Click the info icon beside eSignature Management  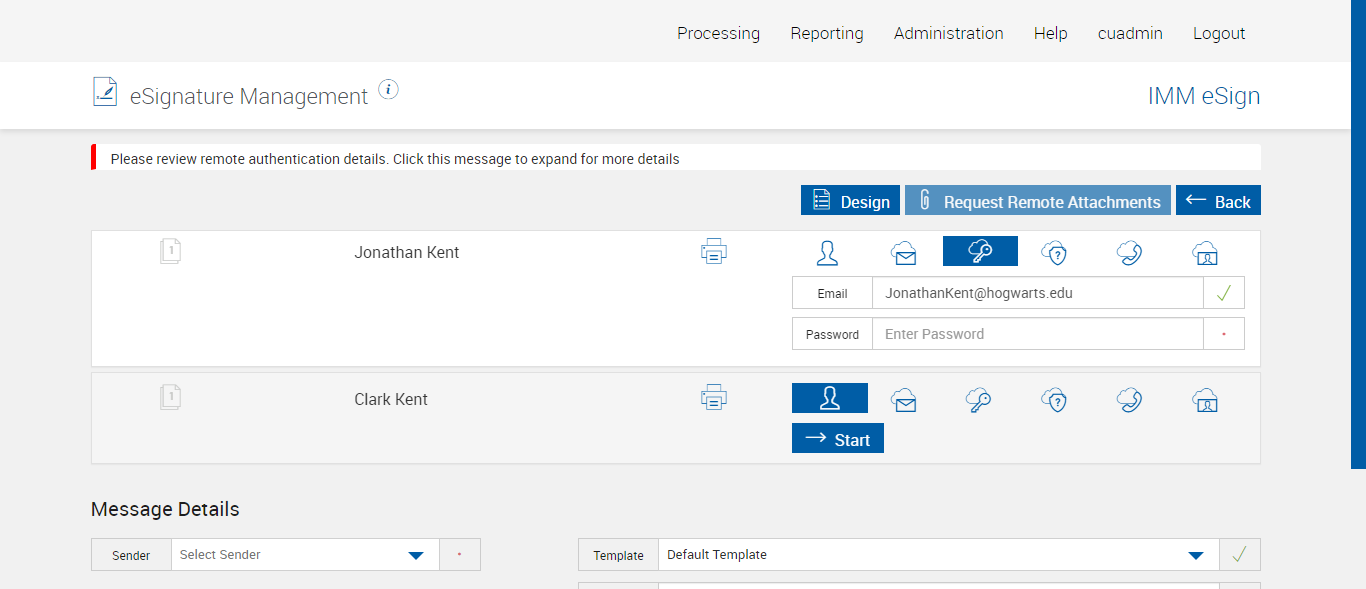click(x=389, y=90)
